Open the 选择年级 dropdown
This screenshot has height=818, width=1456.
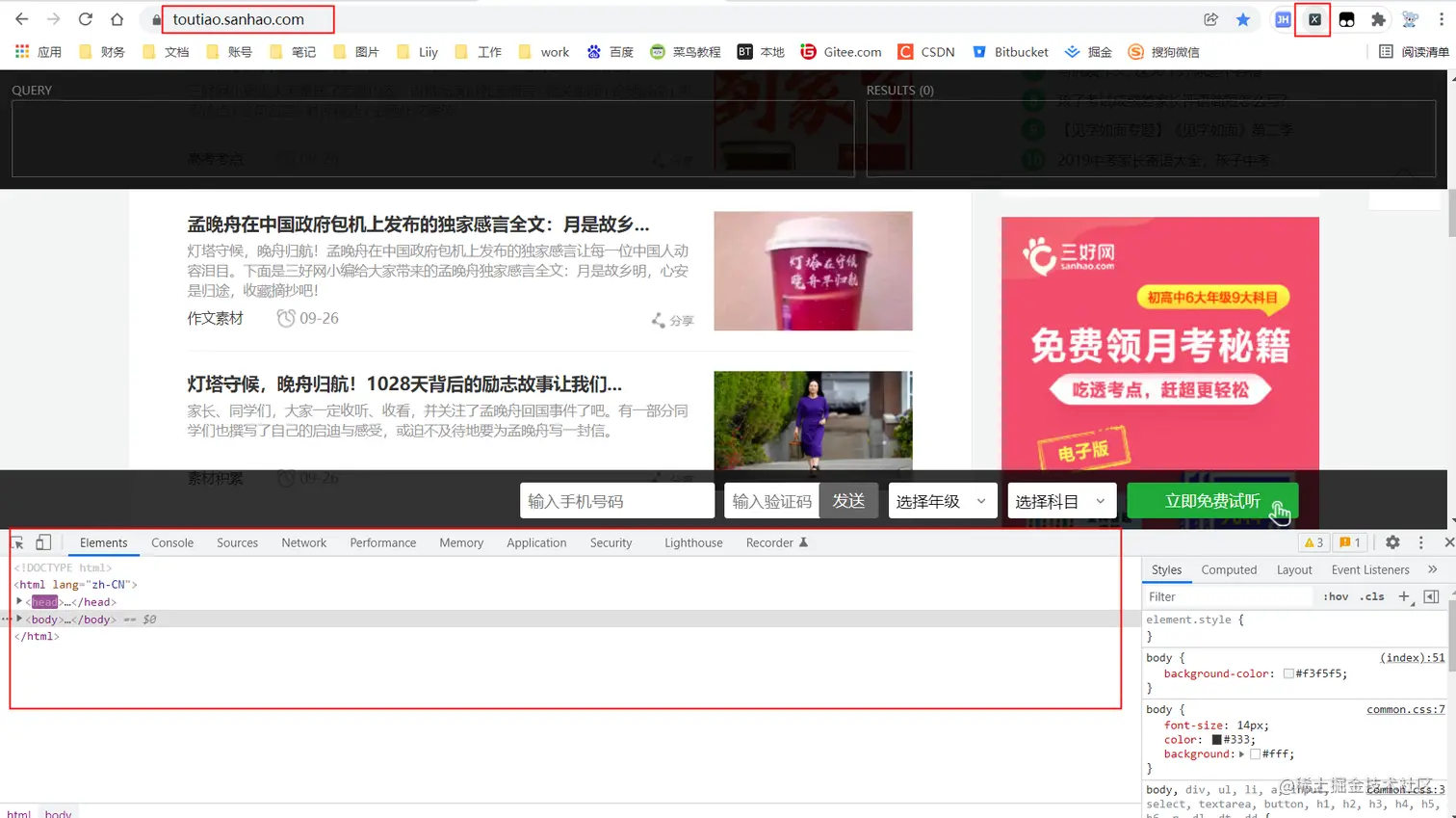pyautogui.click(x=943, y=501)
